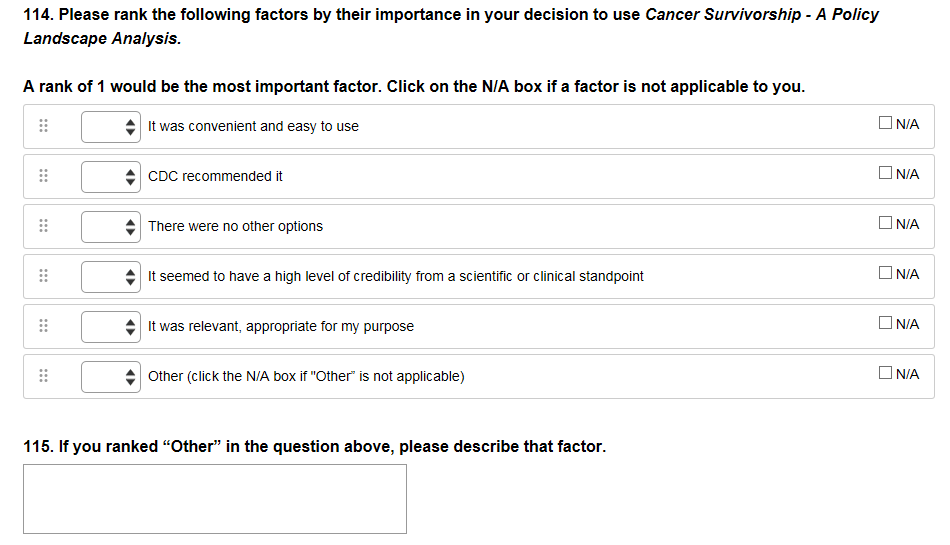This screenshot has width=950, height=545.
Task: Check the N/A box for the 'Other' factor
Action: pyautogui.click(x=885, y=374)
